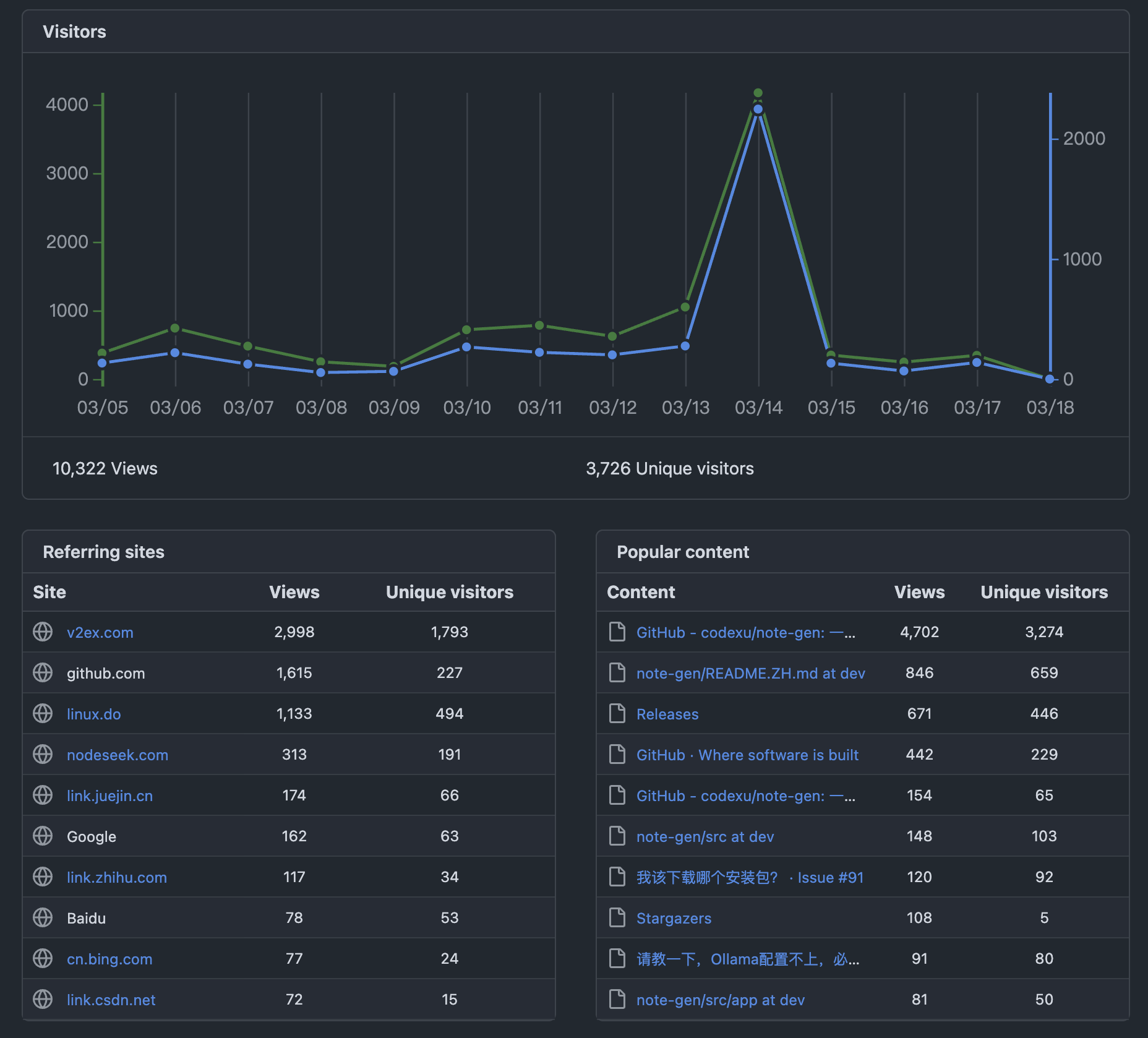1148x1038 pixels.
Task: Click the globe icon beside v2ex.com
Action: [43, 632]
